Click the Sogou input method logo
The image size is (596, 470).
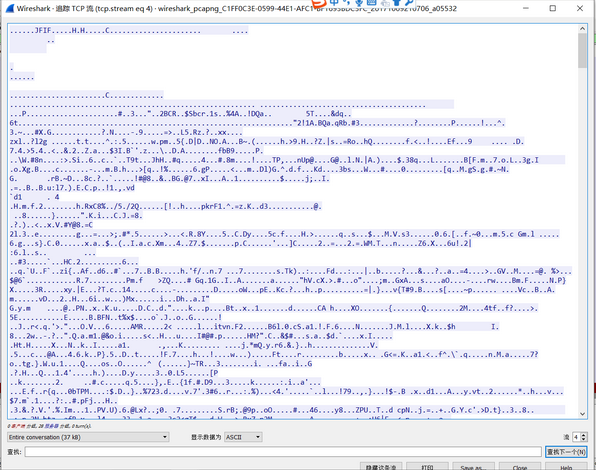(319, 4)
